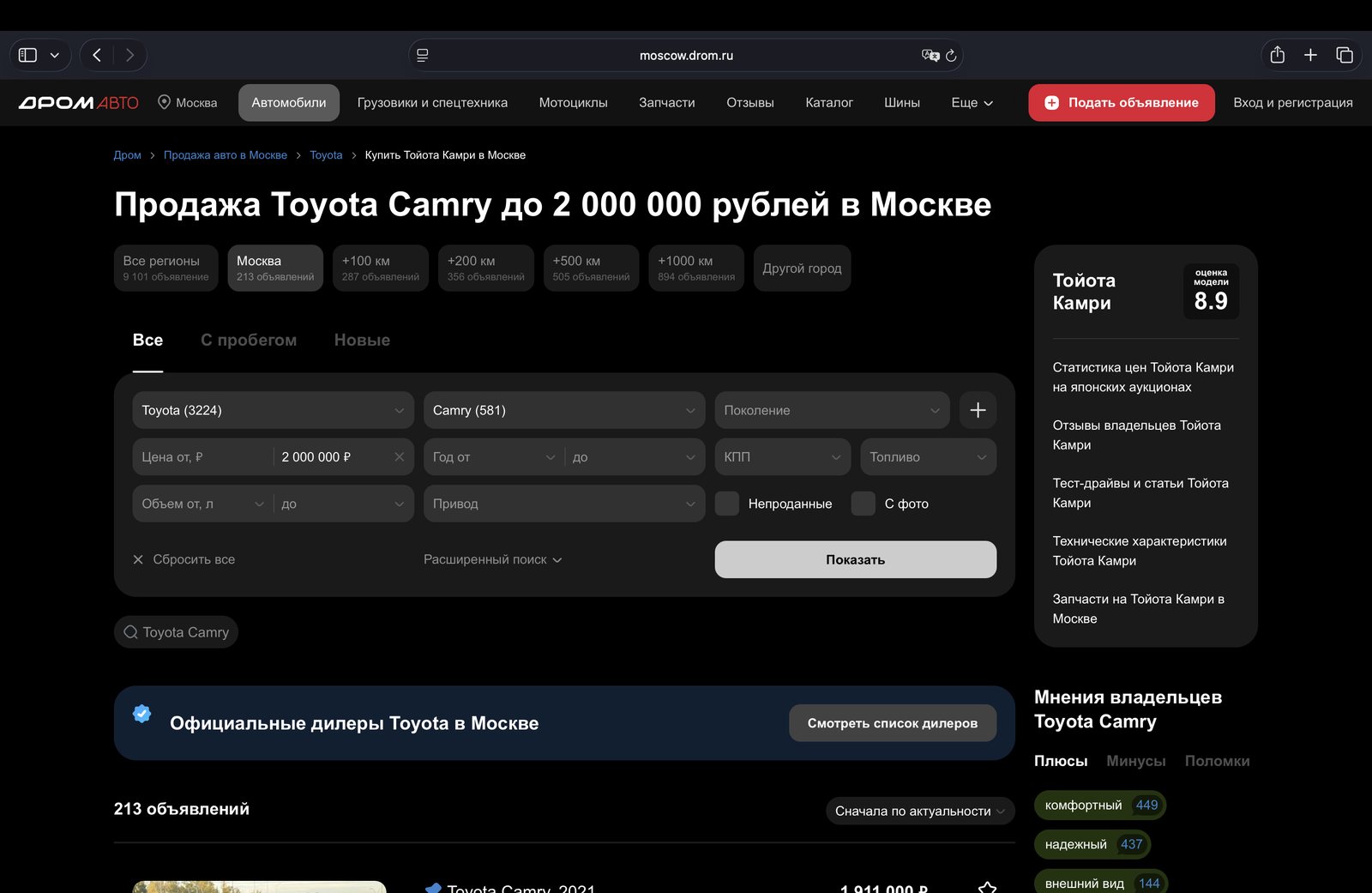Reload the page with refresh icon

pos(951,55)
